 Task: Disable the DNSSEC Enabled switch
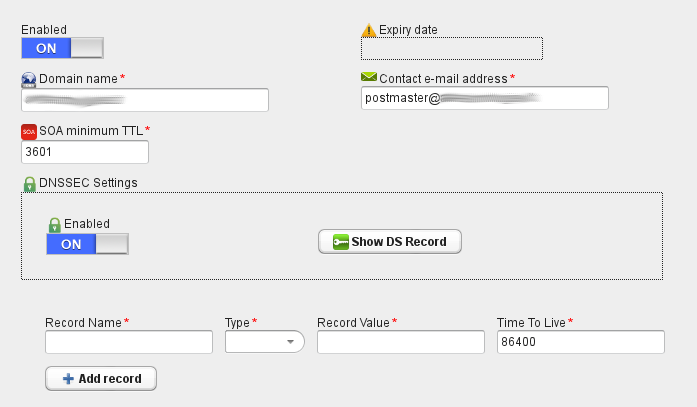coord(88,244)
